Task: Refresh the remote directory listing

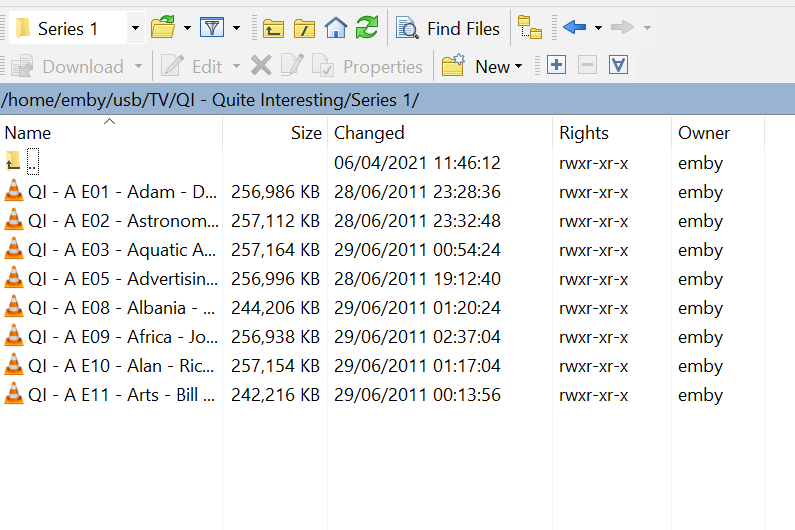Action: [367, 28]
